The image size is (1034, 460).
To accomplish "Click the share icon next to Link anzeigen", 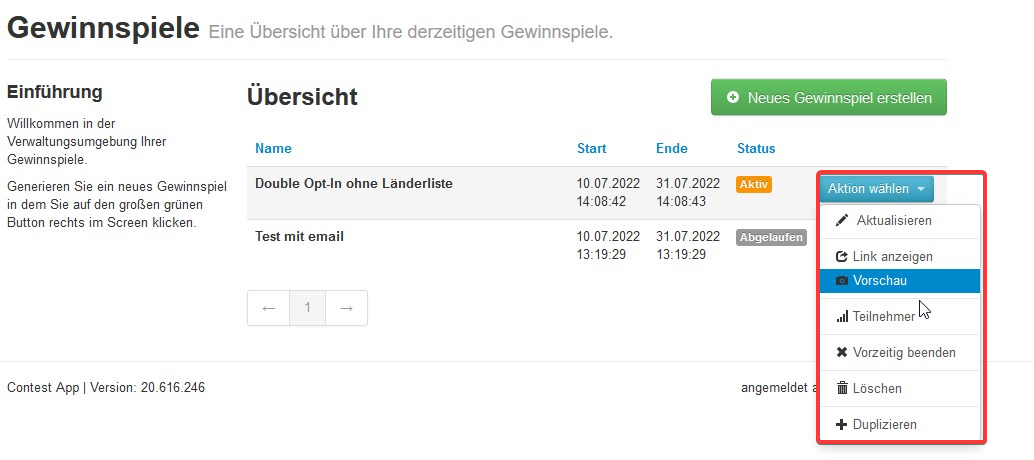I will click(x=842, y=257).
